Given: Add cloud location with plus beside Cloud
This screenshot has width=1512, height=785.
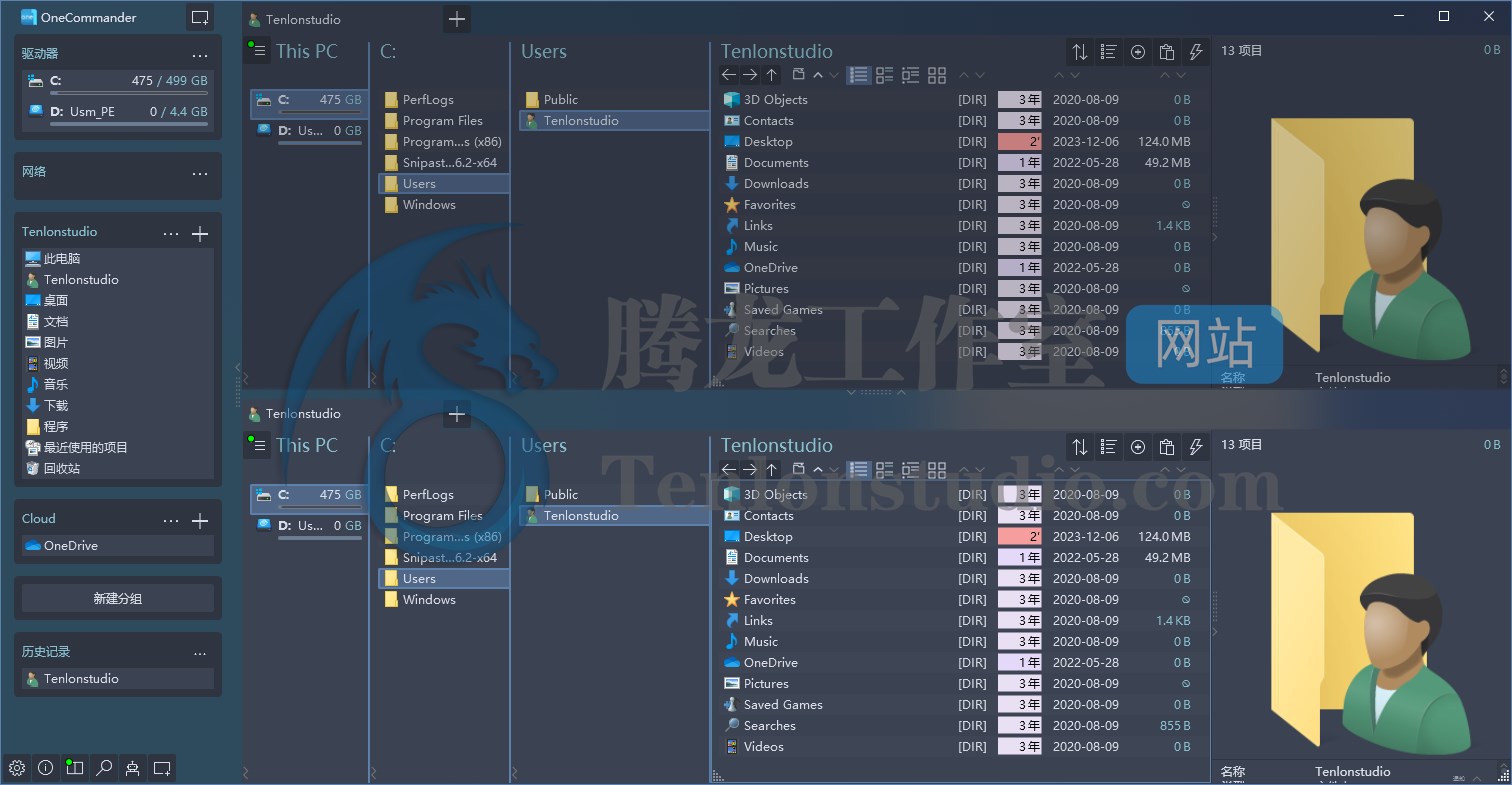Looking at the screenshot, I should pyautogui.click(x=200, y=520).
